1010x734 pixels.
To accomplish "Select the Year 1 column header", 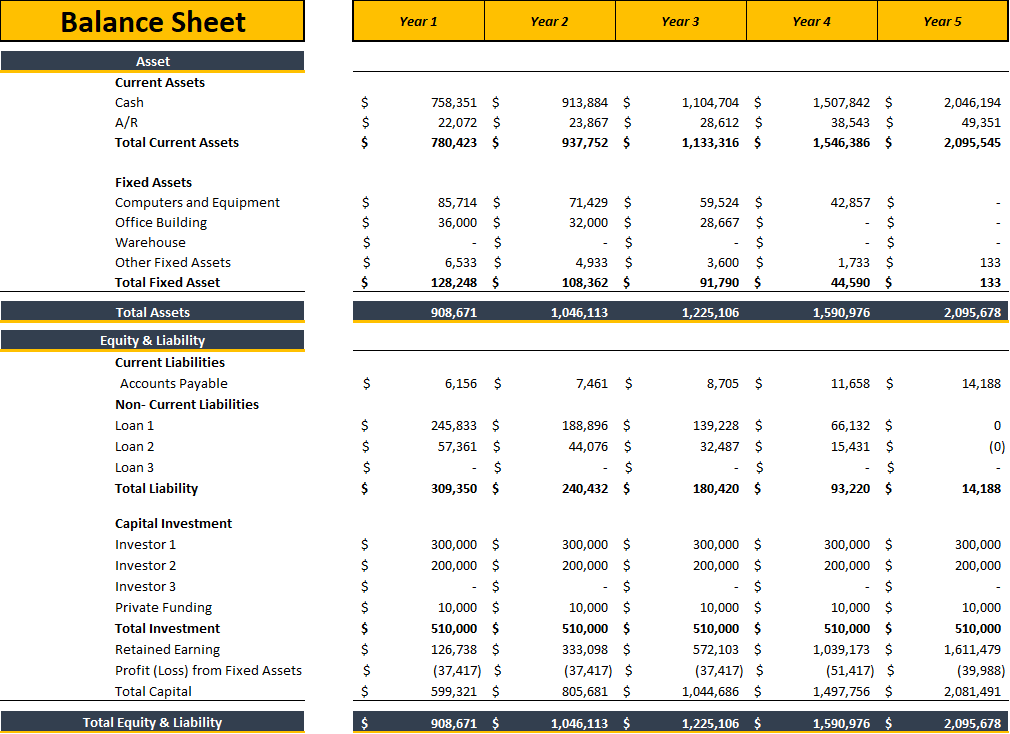I will tap(418, 20).
